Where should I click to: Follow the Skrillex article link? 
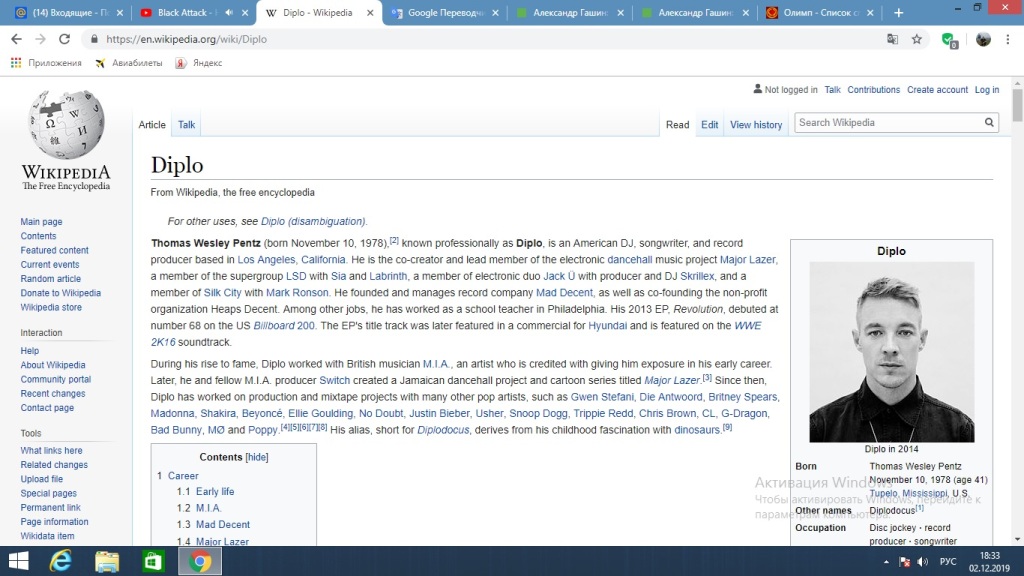(x=697, y=276)
